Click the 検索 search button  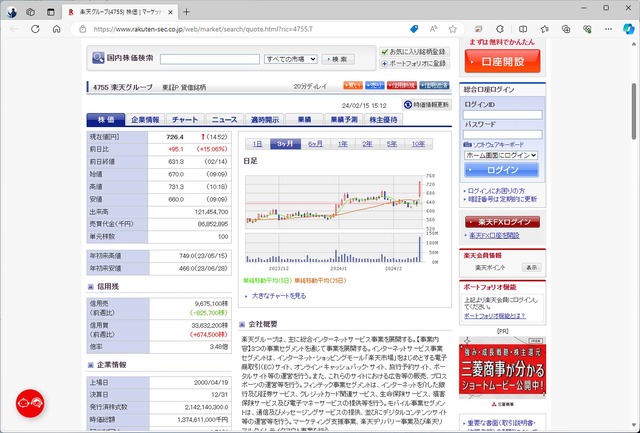tap(338, 59)
